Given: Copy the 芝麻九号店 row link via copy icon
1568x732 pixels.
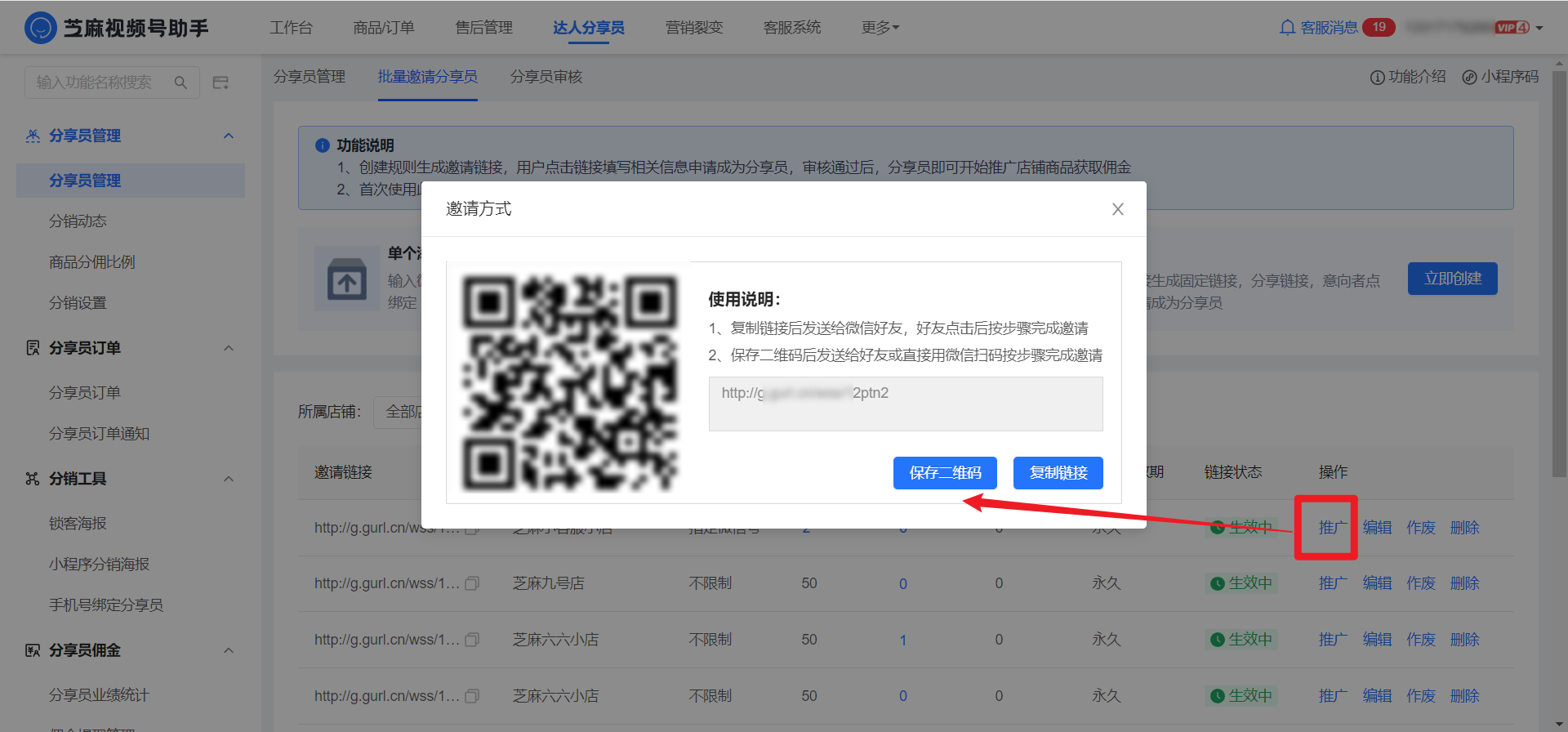Looking at the screenshot, I should coord(472,584).
